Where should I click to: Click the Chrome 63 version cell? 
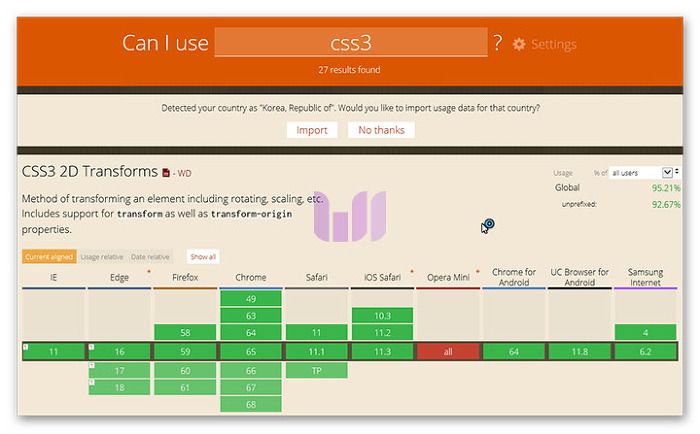pyautogui.click(x=251, y=316)
